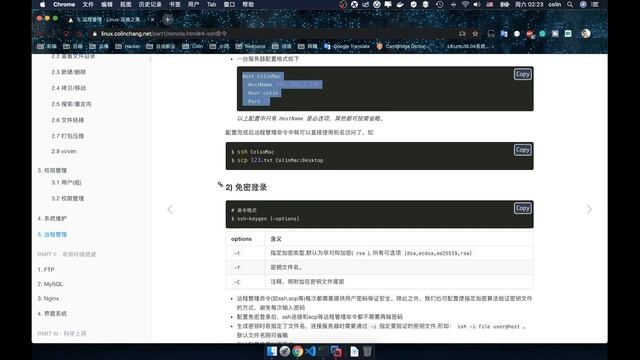Go to the next page arrow
Screen dimensions: 640x360
coord(589,209)
